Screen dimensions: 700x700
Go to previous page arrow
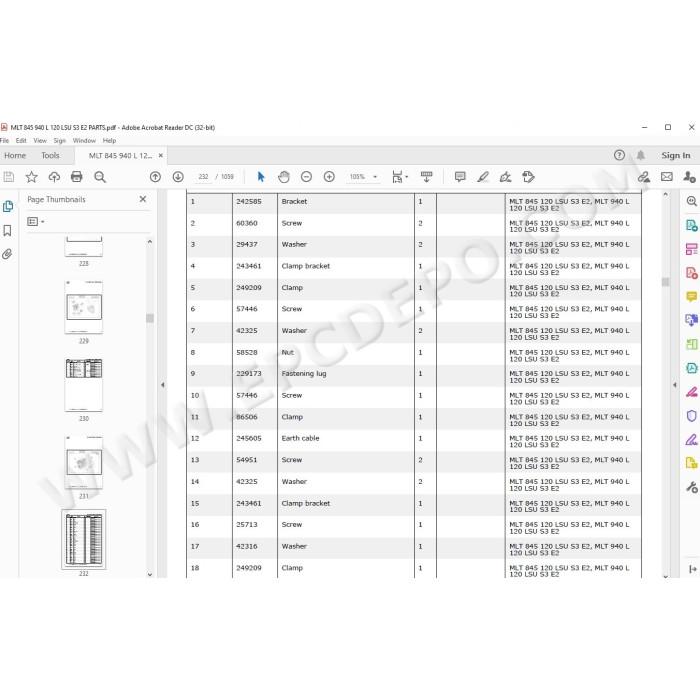(155, 177)
